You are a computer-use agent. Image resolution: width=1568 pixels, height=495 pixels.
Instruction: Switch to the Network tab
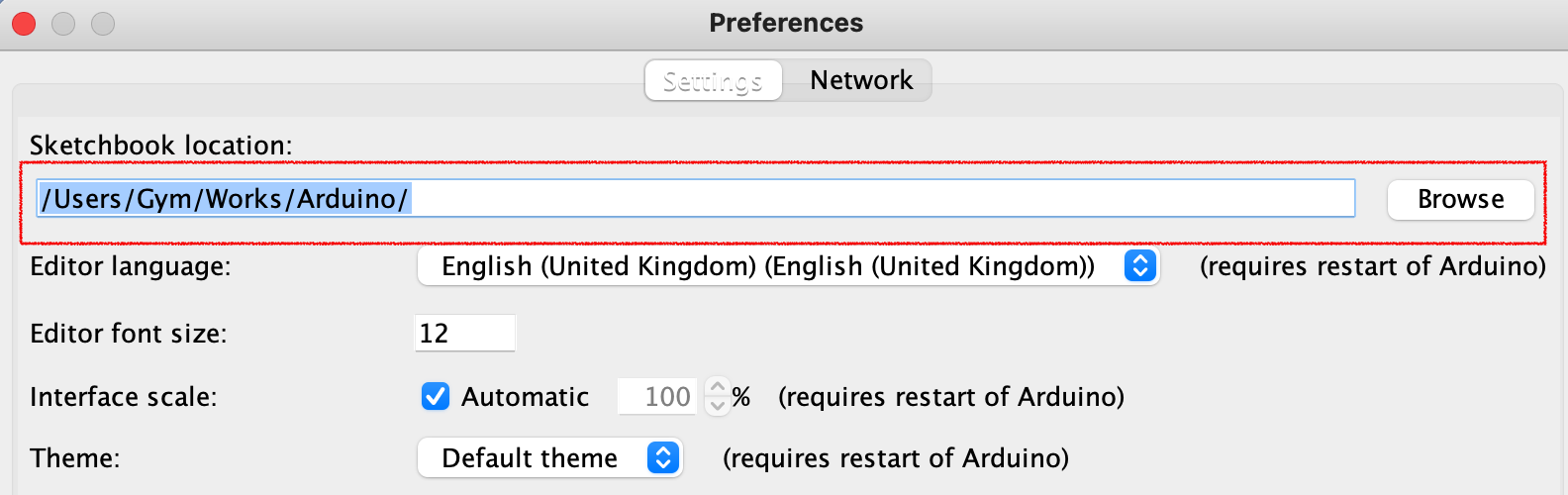(860, 80)
